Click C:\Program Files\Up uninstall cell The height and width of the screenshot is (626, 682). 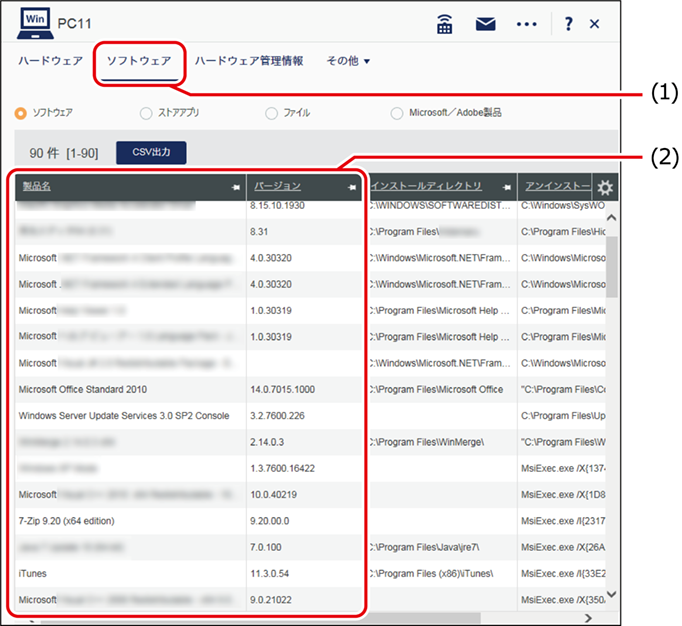tap(562, 415)
